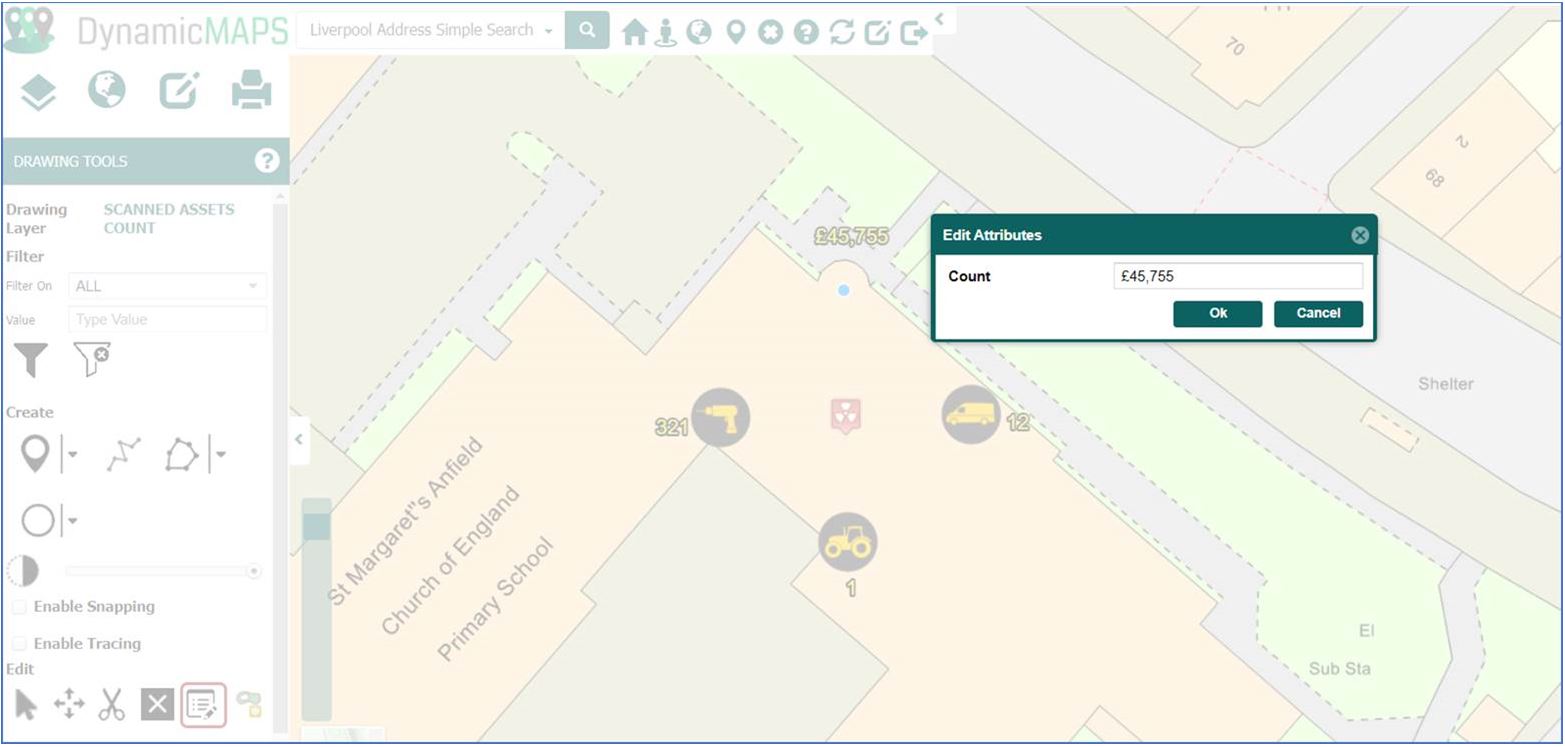The image size is (1565, 747).
Task: Click the van asset marker labelled 12
Action: pos(971,414)
